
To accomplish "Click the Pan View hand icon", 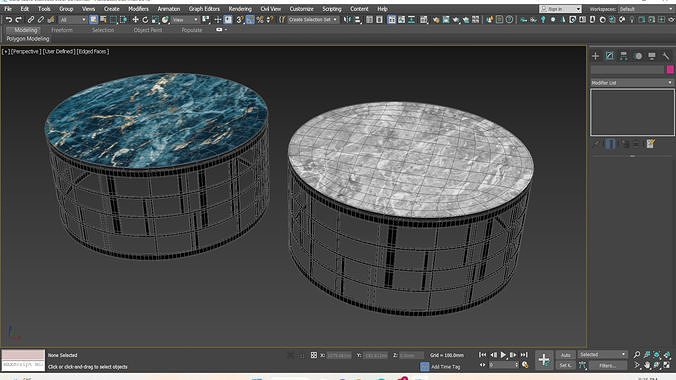I will click(x=647, y=365).
